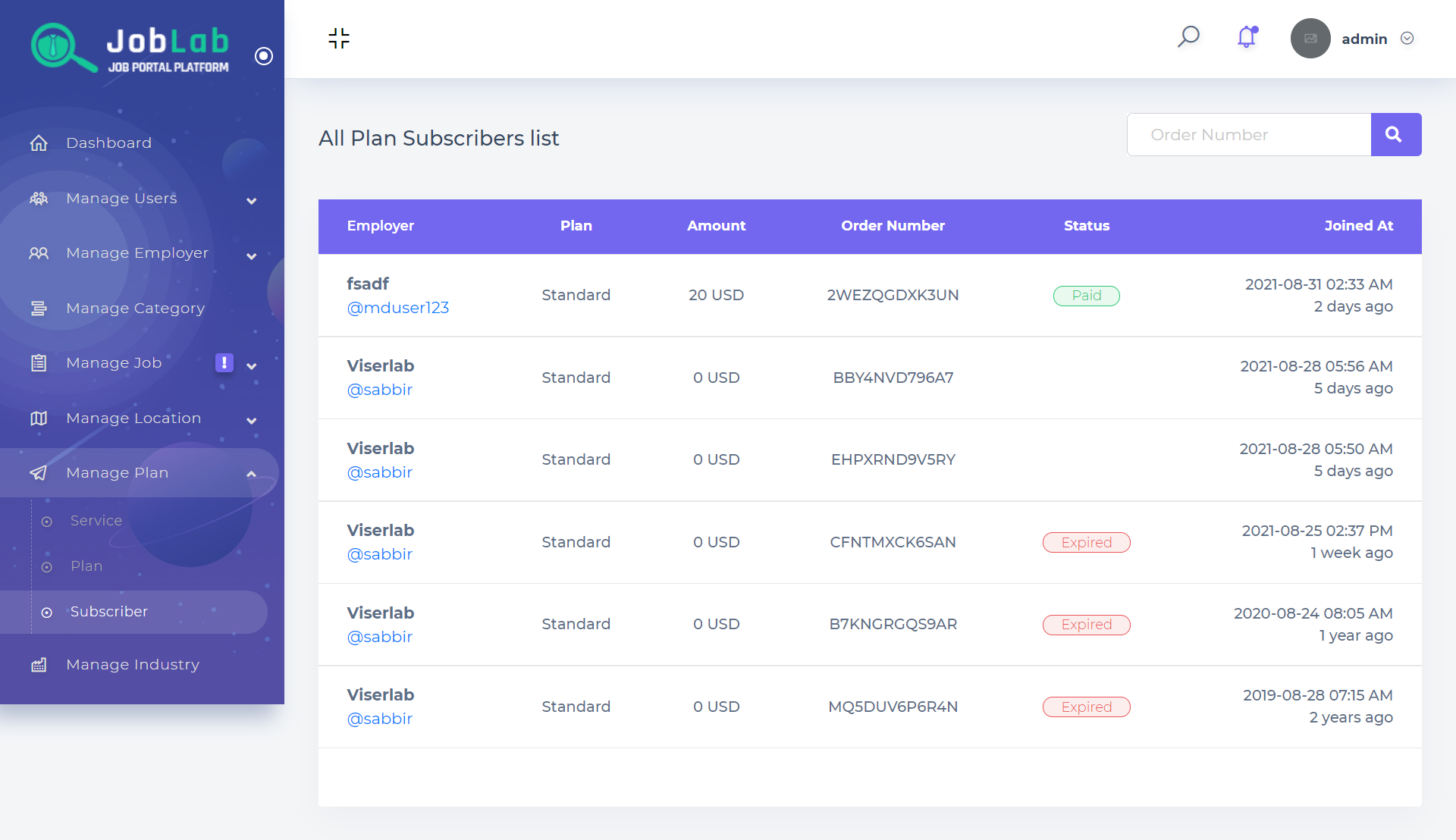Click the Manage Job alert badge
Image resolution: width=1456 pixels, height=840 pixels.
224,363
